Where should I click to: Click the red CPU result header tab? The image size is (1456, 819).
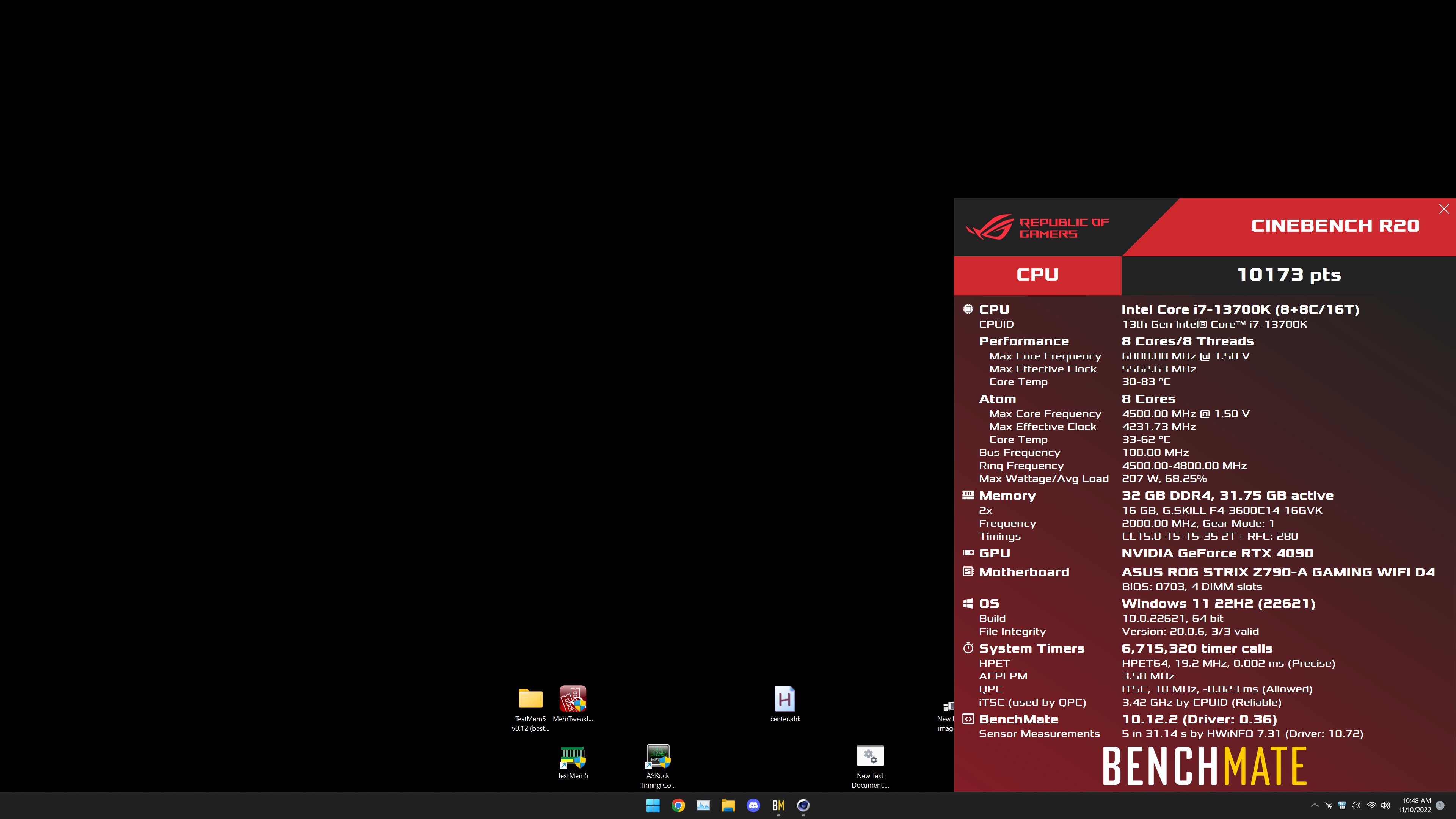coord(1038,275)
